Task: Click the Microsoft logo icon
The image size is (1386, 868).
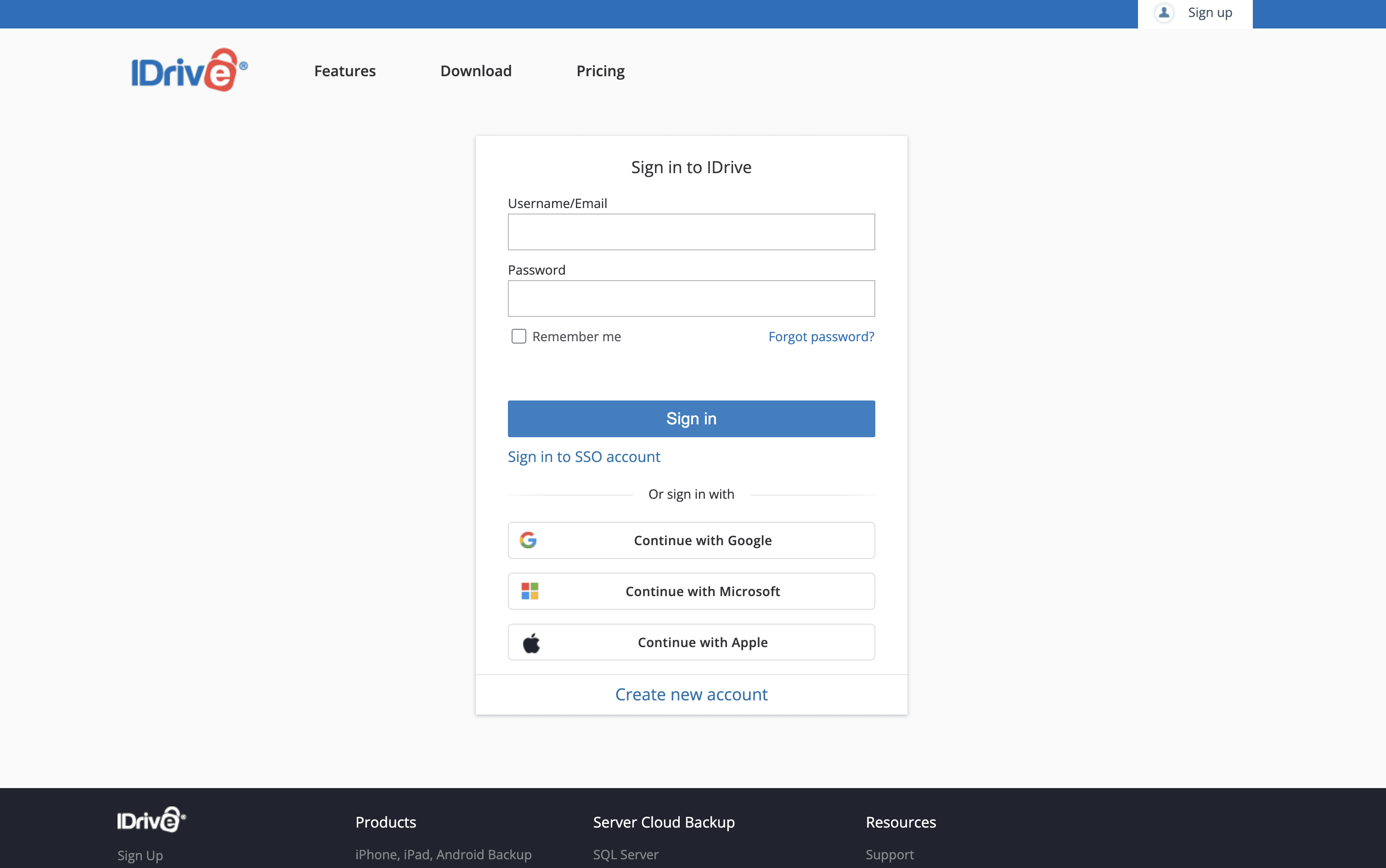Action: pos(530,592)
